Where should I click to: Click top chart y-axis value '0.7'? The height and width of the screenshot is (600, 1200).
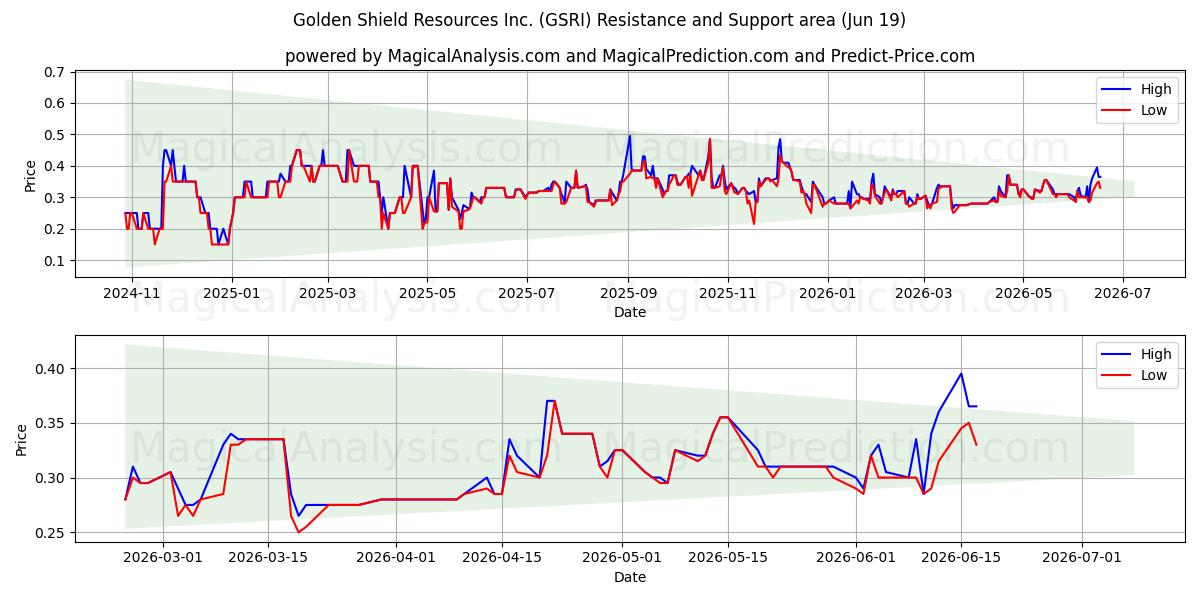click(x=54, y=72)
